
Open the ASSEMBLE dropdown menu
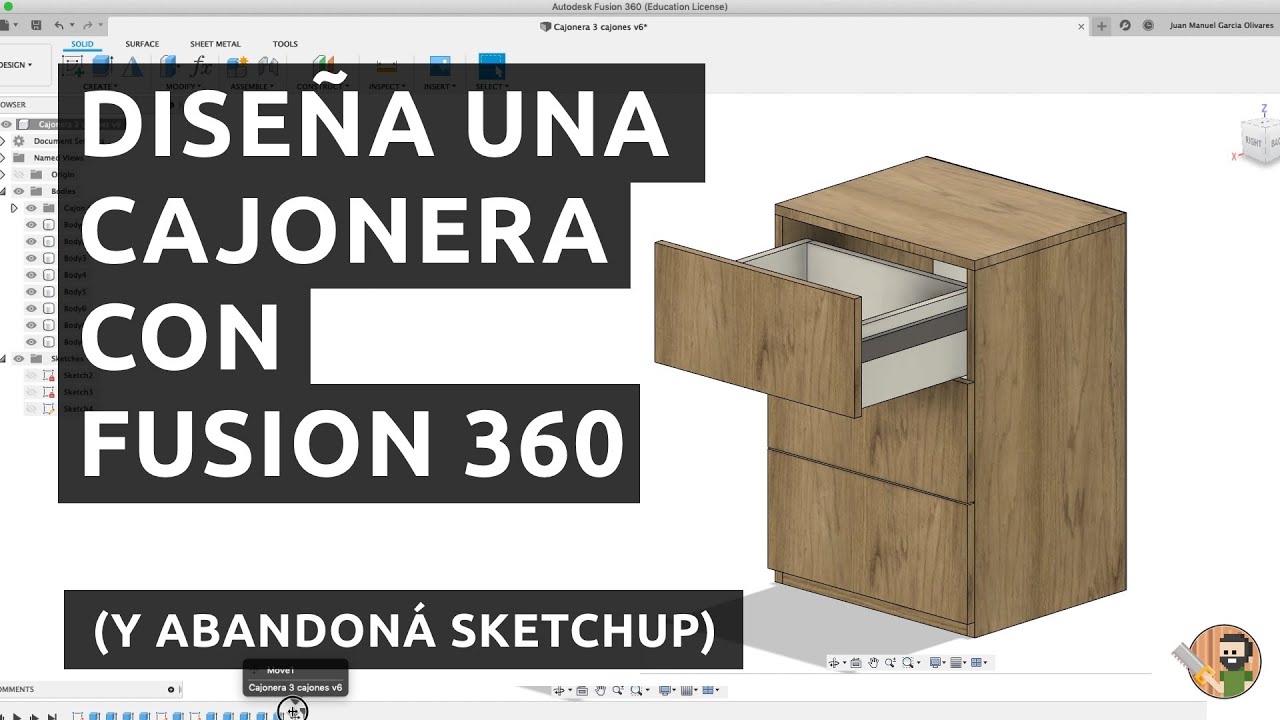(252, 87)
